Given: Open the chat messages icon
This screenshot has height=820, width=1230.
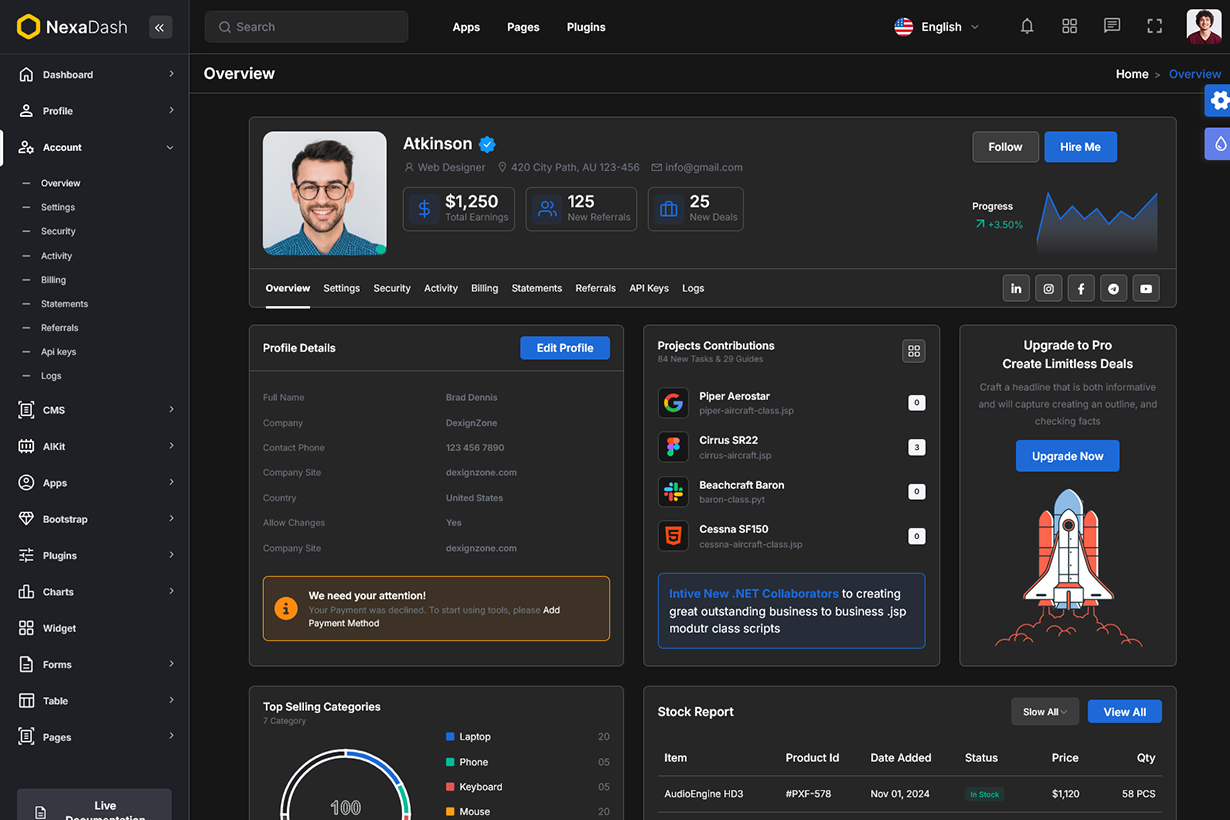Looking at the screenshot, I should 1112,27.
